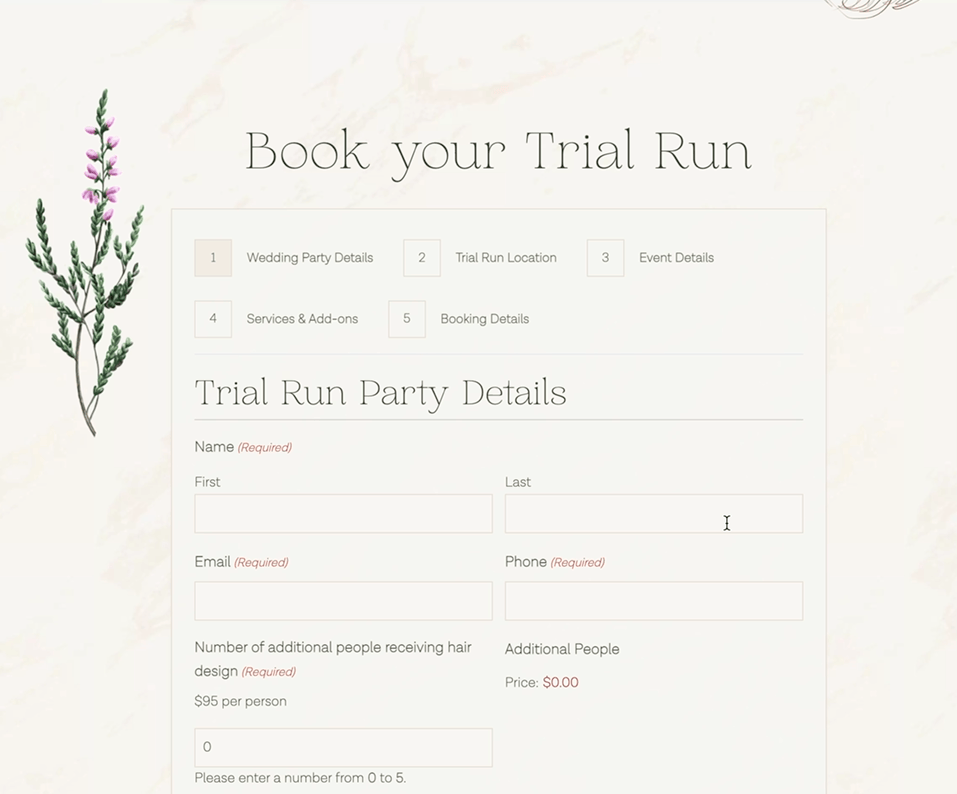
Task: Click the 'Number of additional people' label
Action: pyautogui.click(x=333, y=659)
